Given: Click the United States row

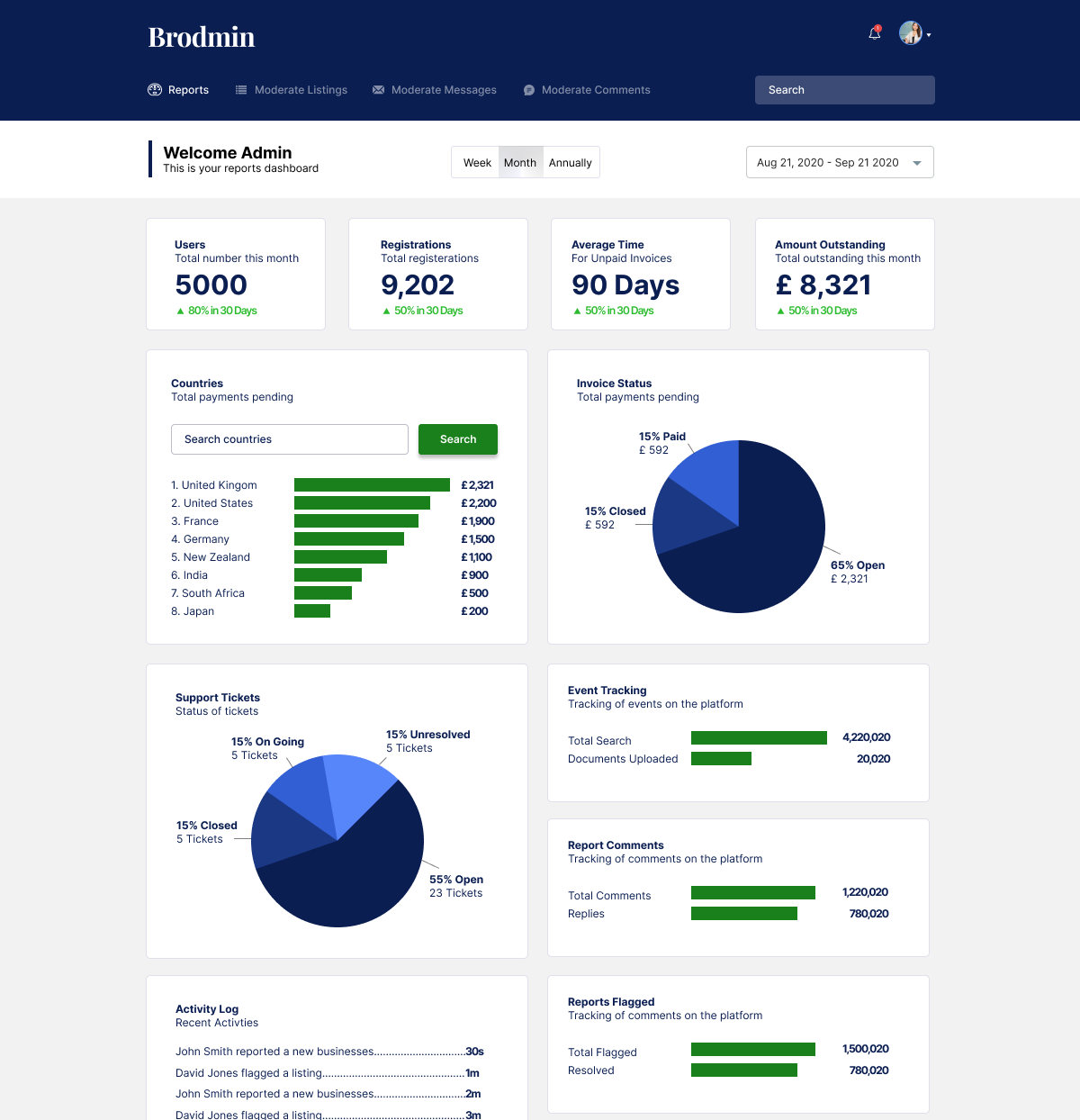Looking at the screenshot, I should [x=334, y=503].
